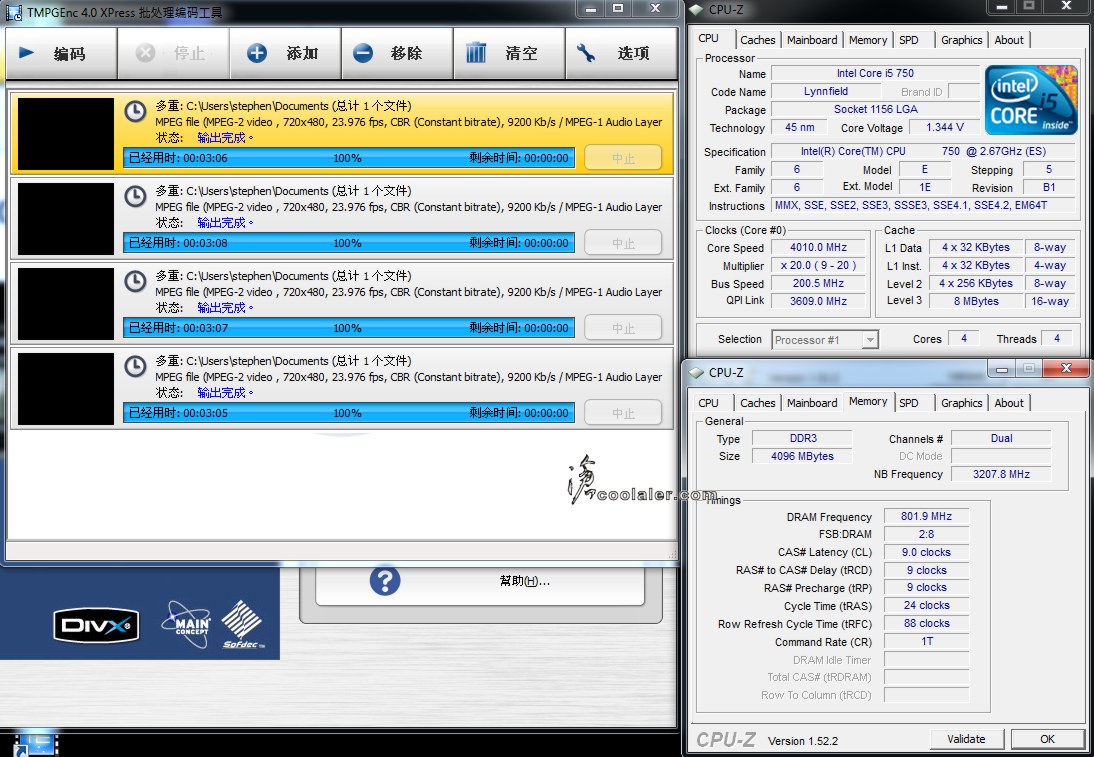The image size is (1094, 757).
Task: Select thumbnail of job with 00:03:05 elapsed
Action: pos(66,389)
